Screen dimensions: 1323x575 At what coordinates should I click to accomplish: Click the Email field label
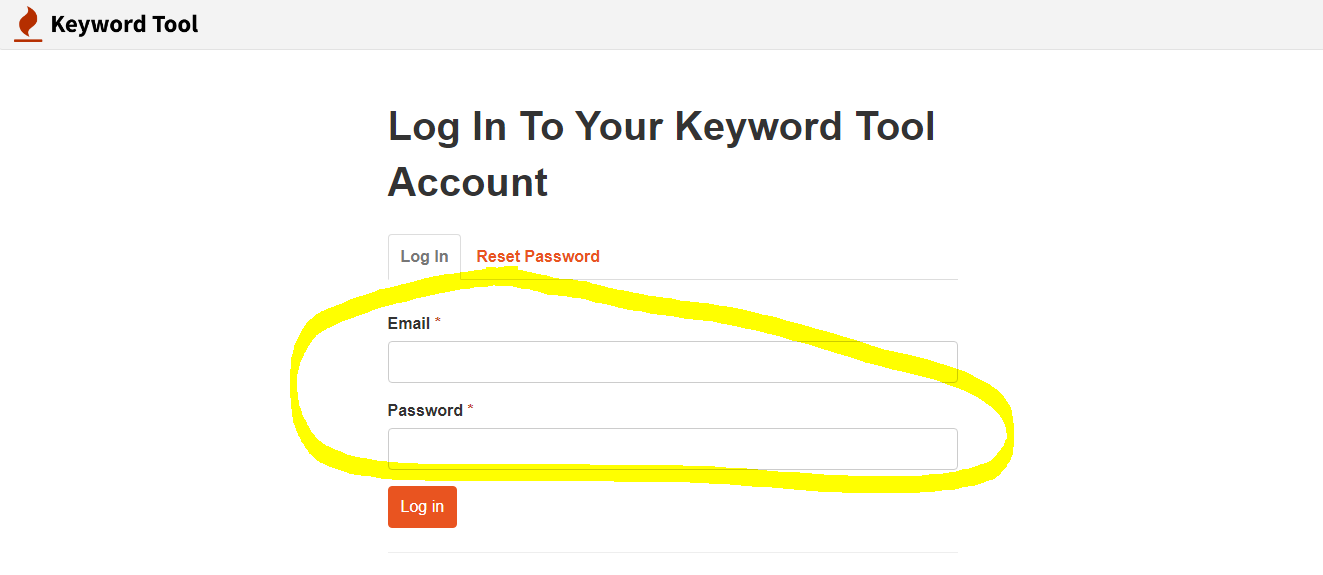click(x=409, y=324)
